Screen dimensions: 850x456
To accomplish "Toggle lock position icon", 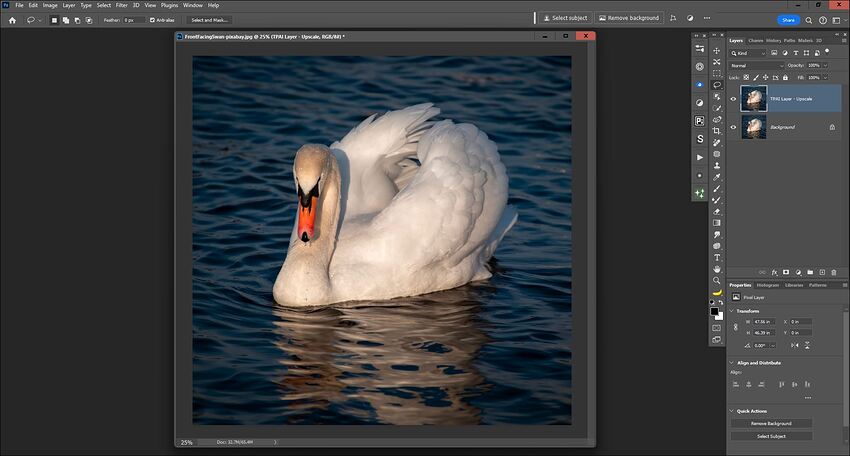I will point(765,78).
